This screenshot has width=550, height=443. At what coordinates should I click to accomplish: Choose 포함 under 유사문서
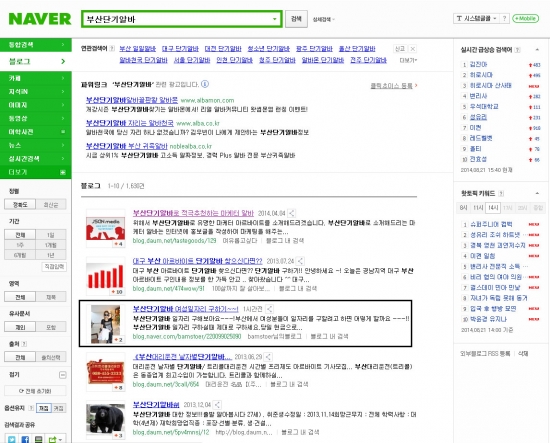coord(51,327)
